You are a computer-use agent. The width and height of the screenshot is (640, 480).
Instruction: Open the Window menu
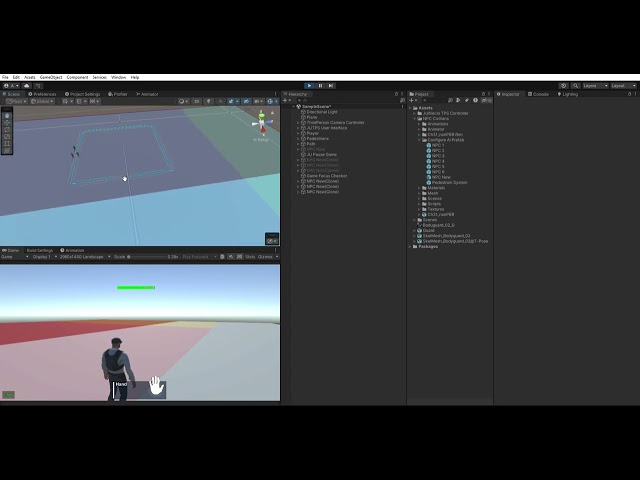click(x=118, y=77)
